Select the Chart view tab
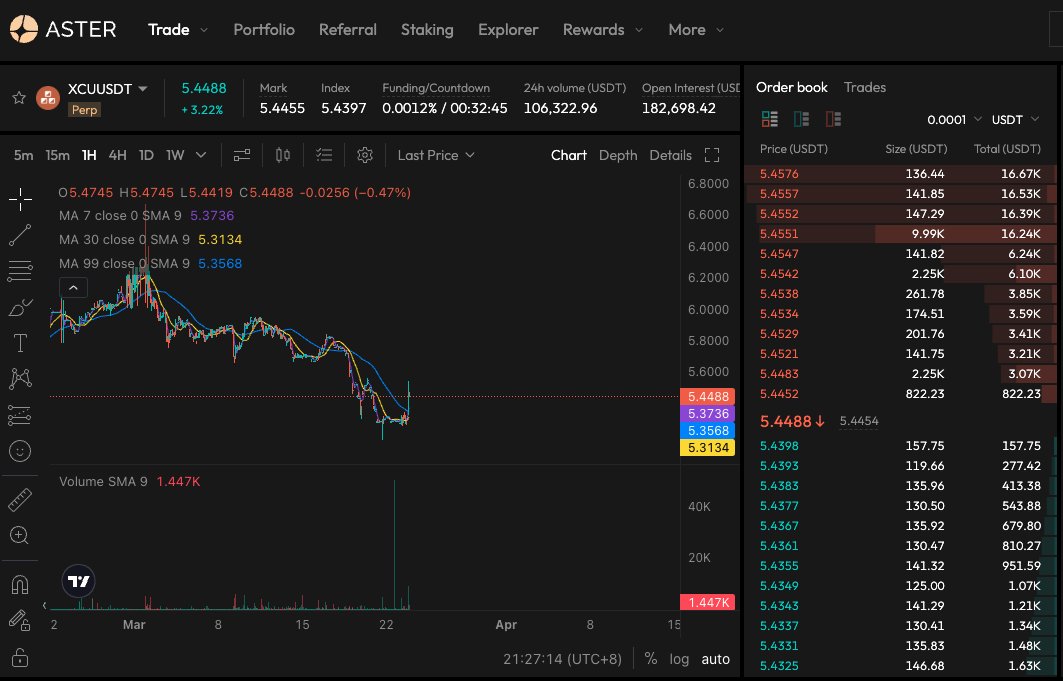 coord(569,155)
